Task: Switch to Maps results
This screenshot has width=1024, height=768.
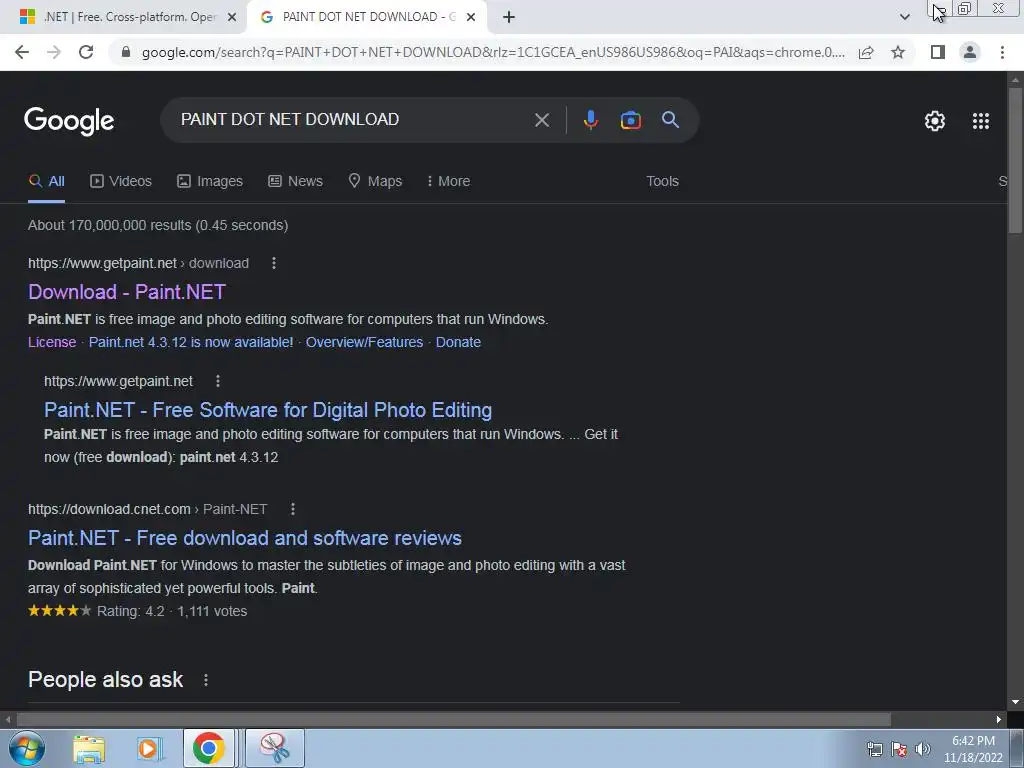Action: 376,181
